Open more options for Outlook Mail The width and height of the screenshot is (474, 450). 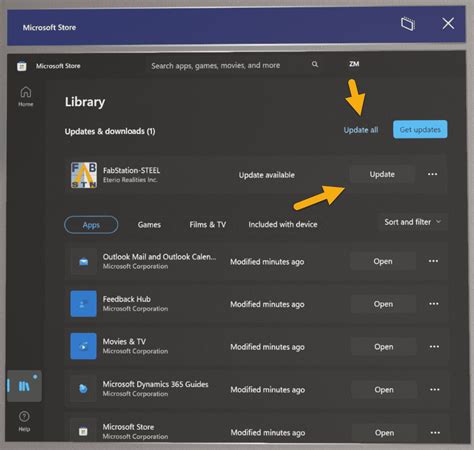click(x=433, y=261)
